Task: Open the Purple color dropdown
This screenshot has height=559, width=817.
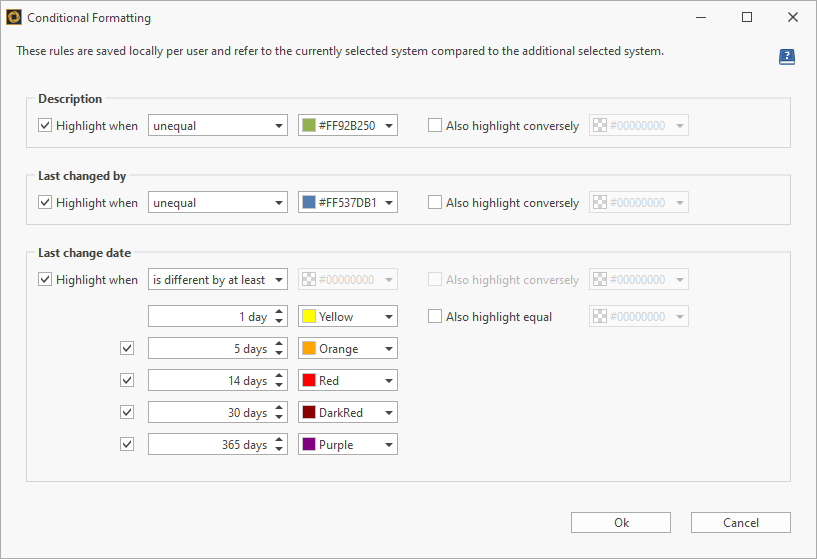Action: (347, 445)
